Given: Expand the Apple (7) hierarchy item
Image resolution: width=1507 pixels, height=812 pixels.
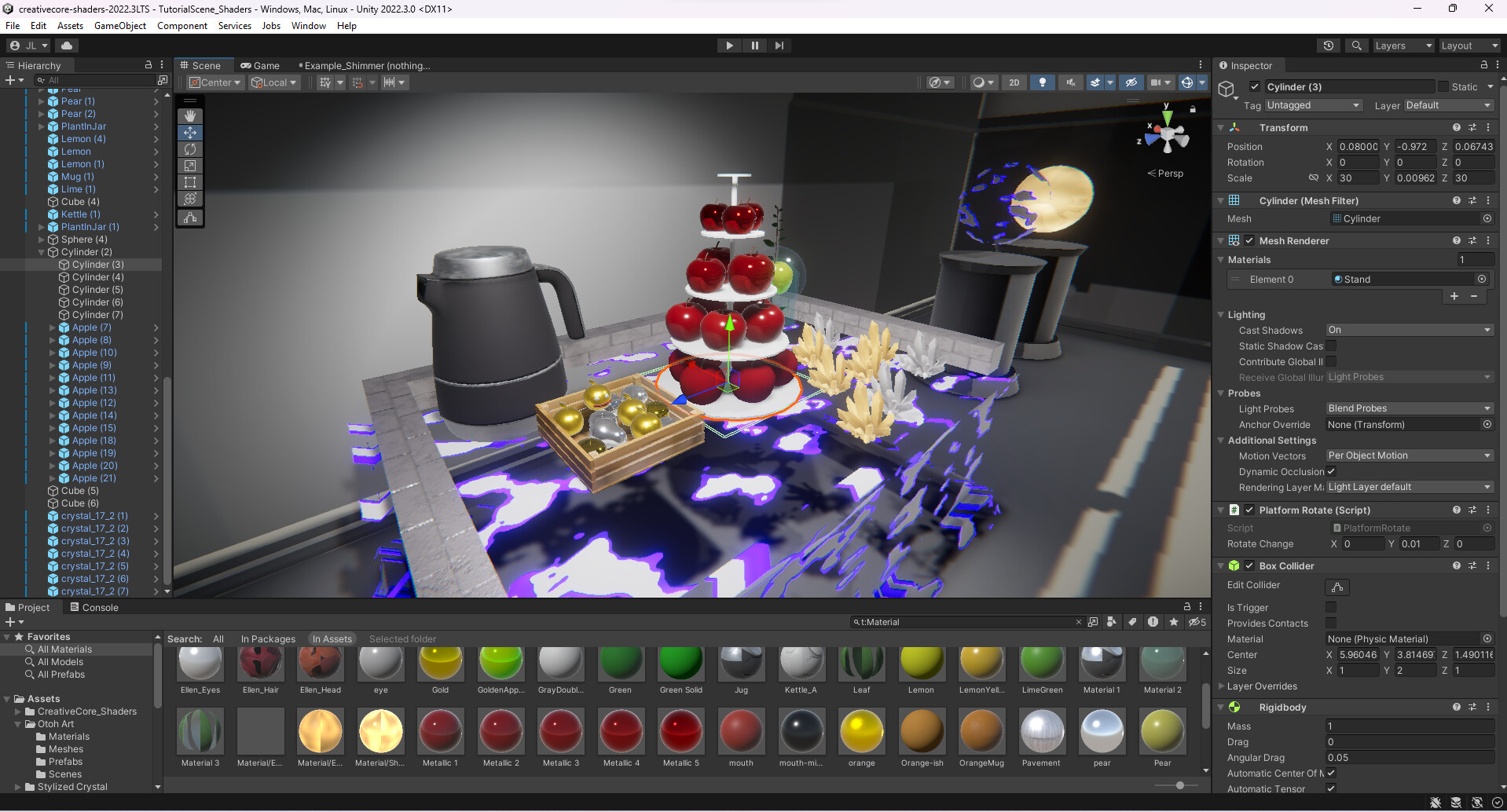Looking at the screenshot, I should click(52, 327).
